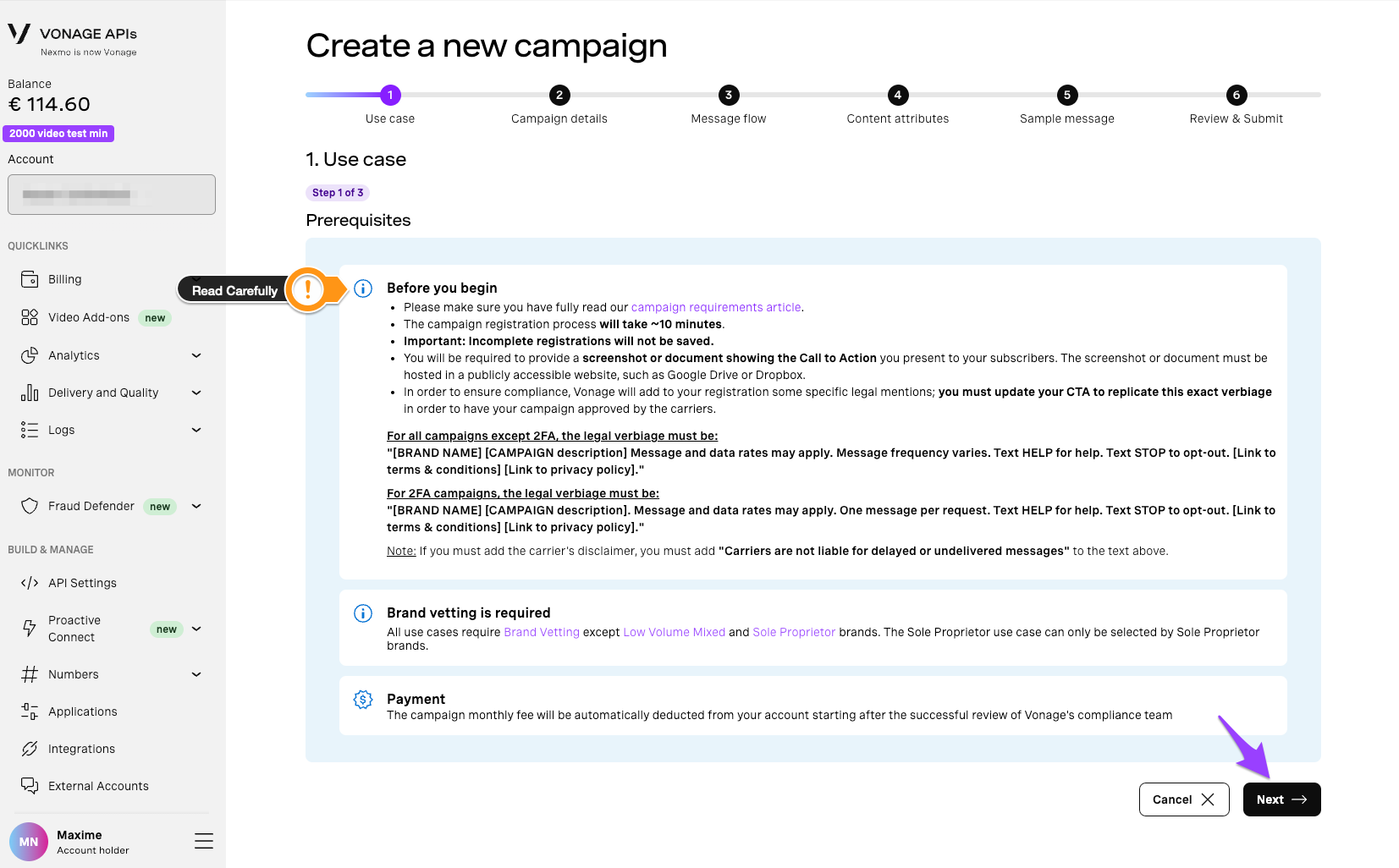Expand the Logs sidebar section
The image size is (1399, 868).
click(x=196, y=430)
